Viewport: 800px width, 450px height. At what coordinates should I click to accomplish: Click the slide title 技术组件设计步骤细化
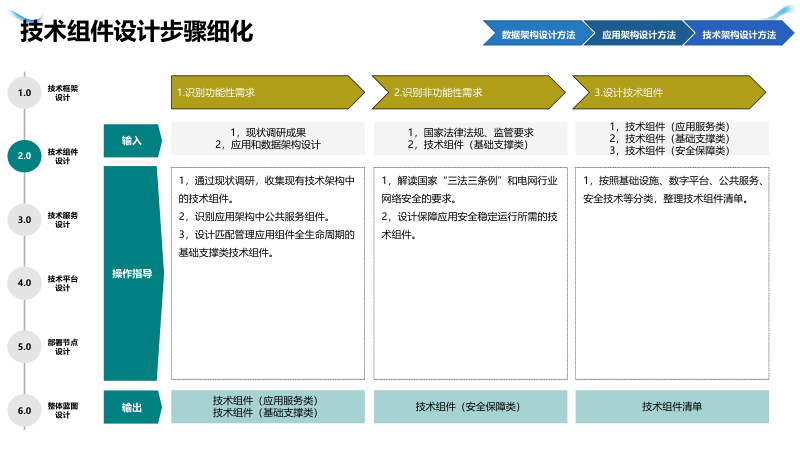pos(136,31)
